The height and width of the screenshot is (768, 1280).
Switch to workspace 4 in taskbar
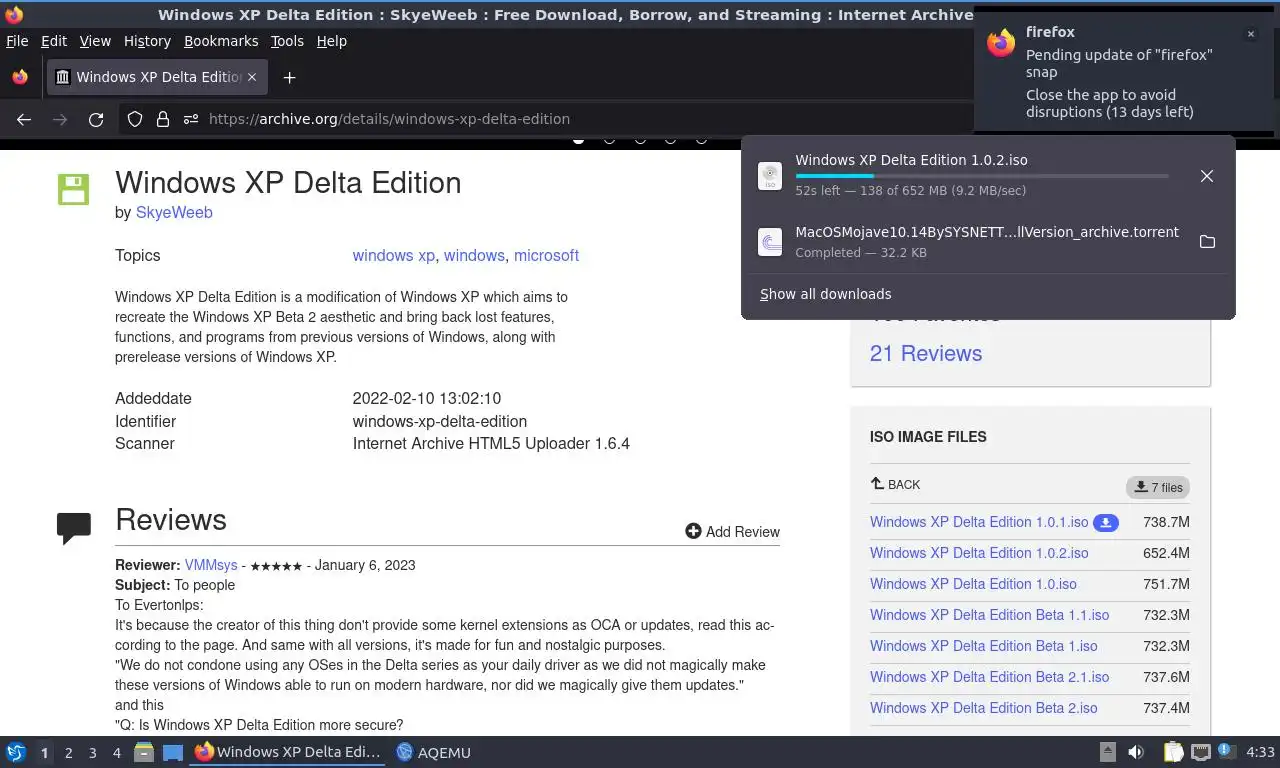click(x=116, y=753)
